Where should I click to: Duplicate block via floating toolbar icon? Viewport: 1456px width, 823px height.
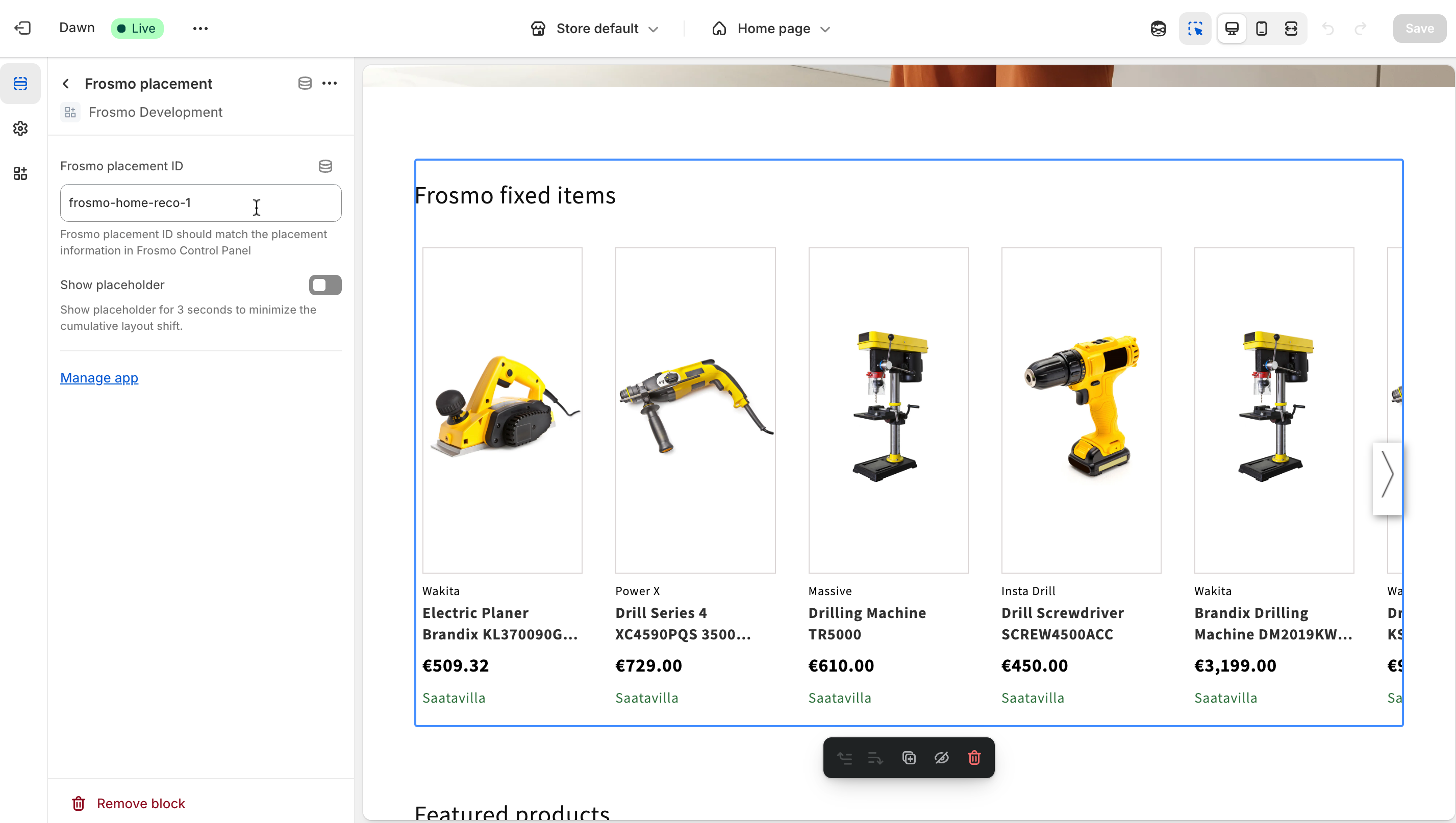[909, 757]
